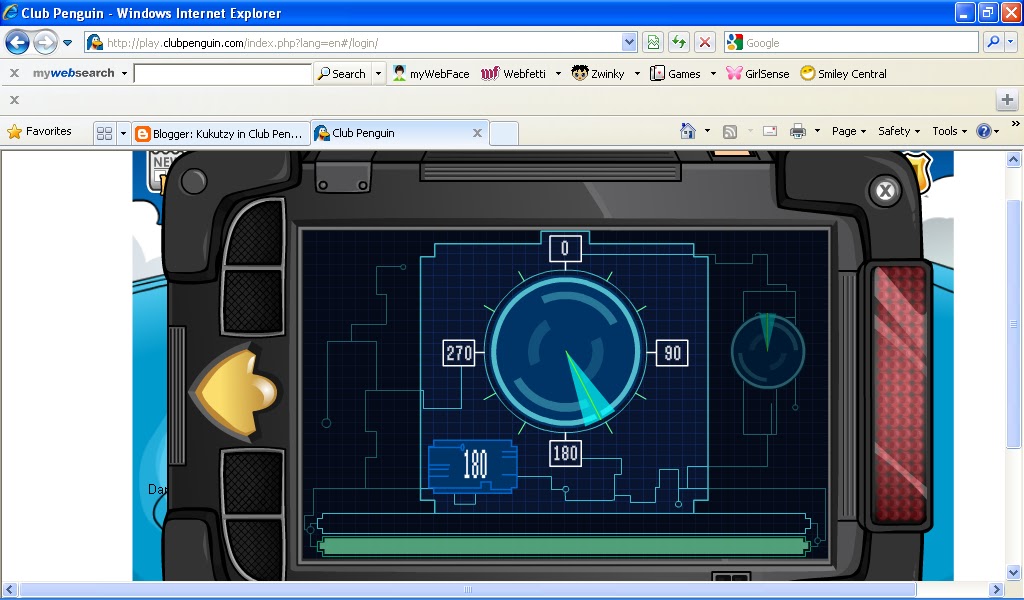Click the plus button on toolbar row
Viewport: 1024px width, 600px height.
coord(1007,100)
